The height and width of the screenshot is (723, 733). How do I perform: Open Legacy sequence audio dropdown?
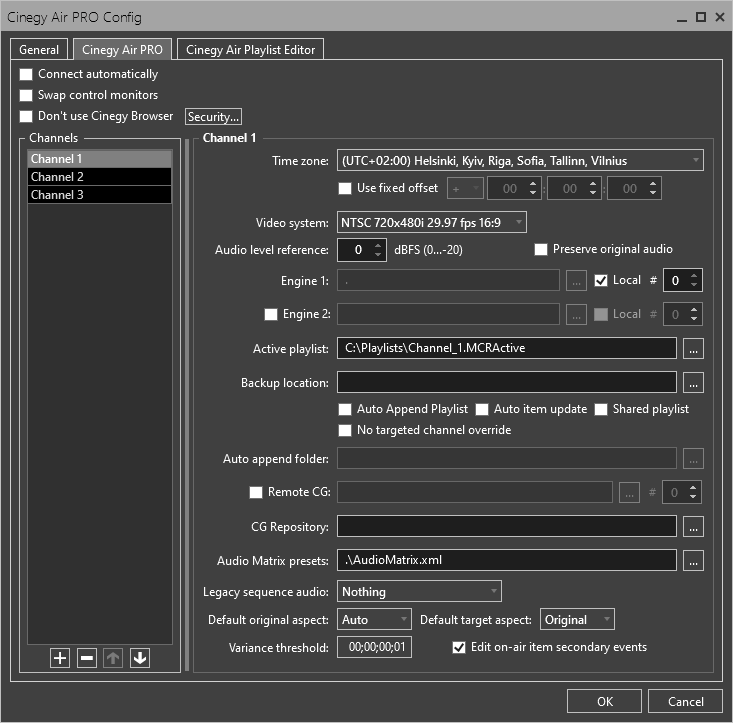(419, 592)
